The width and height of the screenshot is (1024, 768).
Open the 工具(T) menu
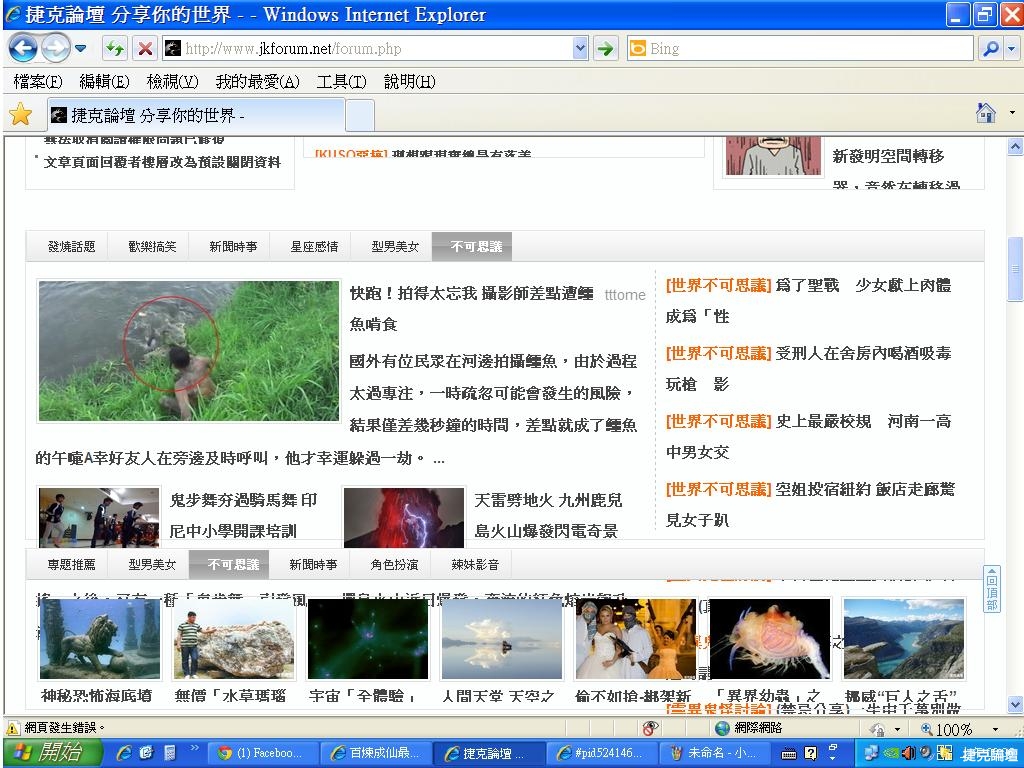341,82
